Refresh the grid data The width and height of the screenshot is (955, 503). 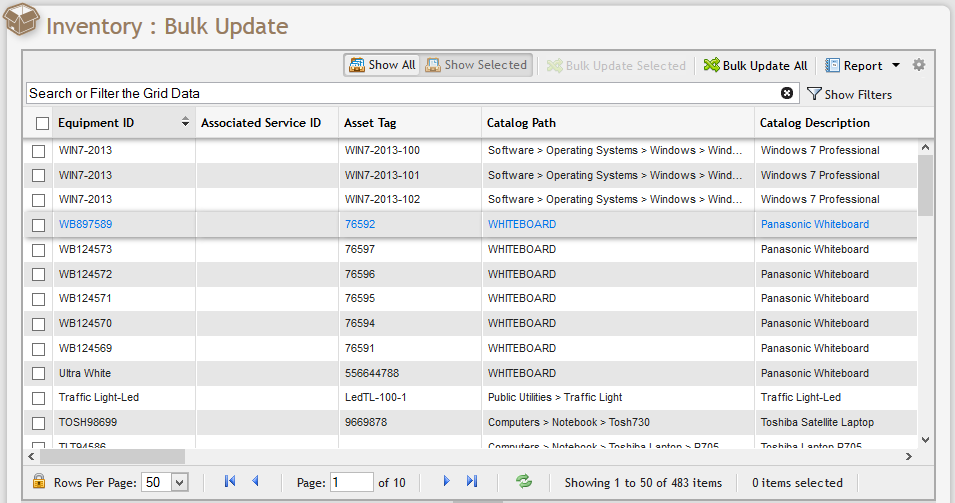(524, 481)
